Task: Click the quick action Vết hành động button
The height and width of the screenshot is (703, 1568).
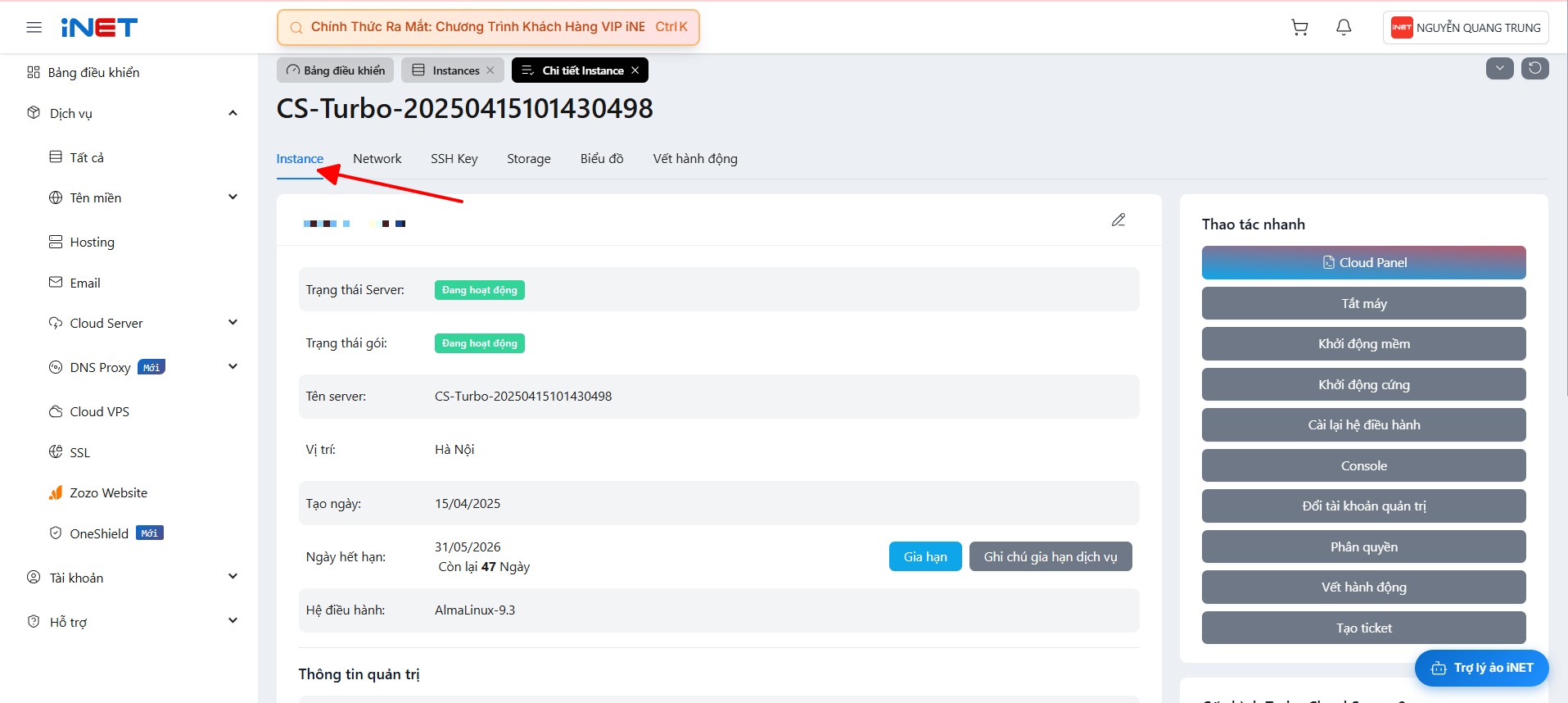Action: pos(1364,587)
